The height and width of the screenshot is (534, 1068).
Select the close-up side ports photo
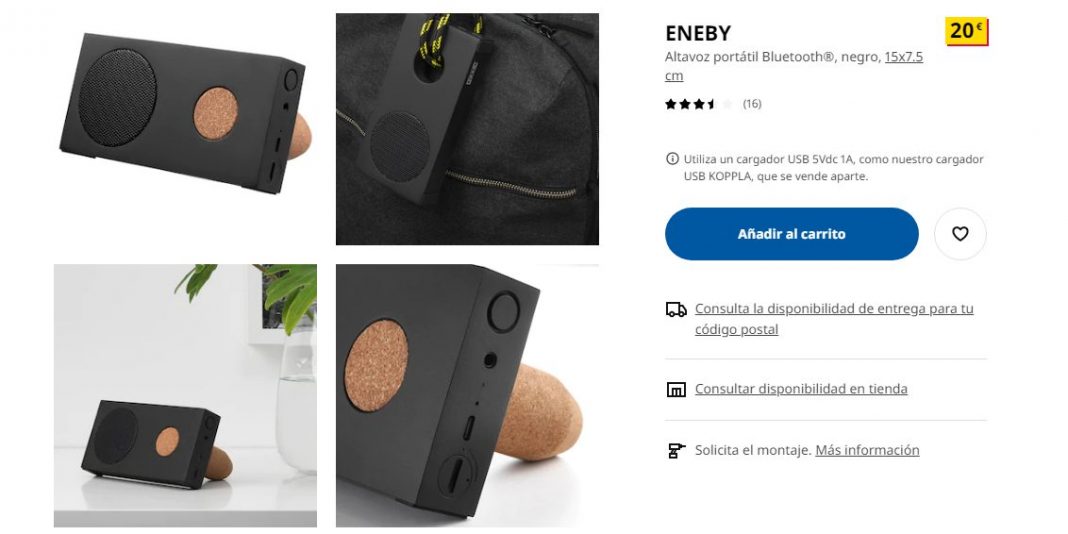(x=467, y=395)
